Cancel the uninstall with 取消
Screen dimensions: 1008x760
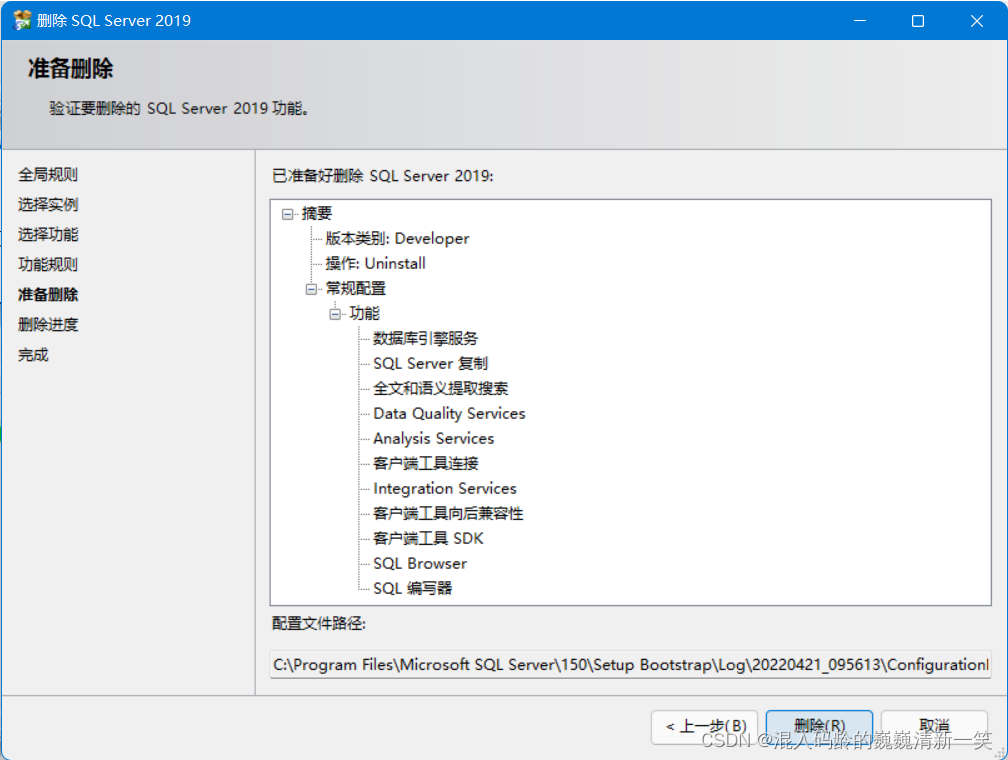[934, 727]
